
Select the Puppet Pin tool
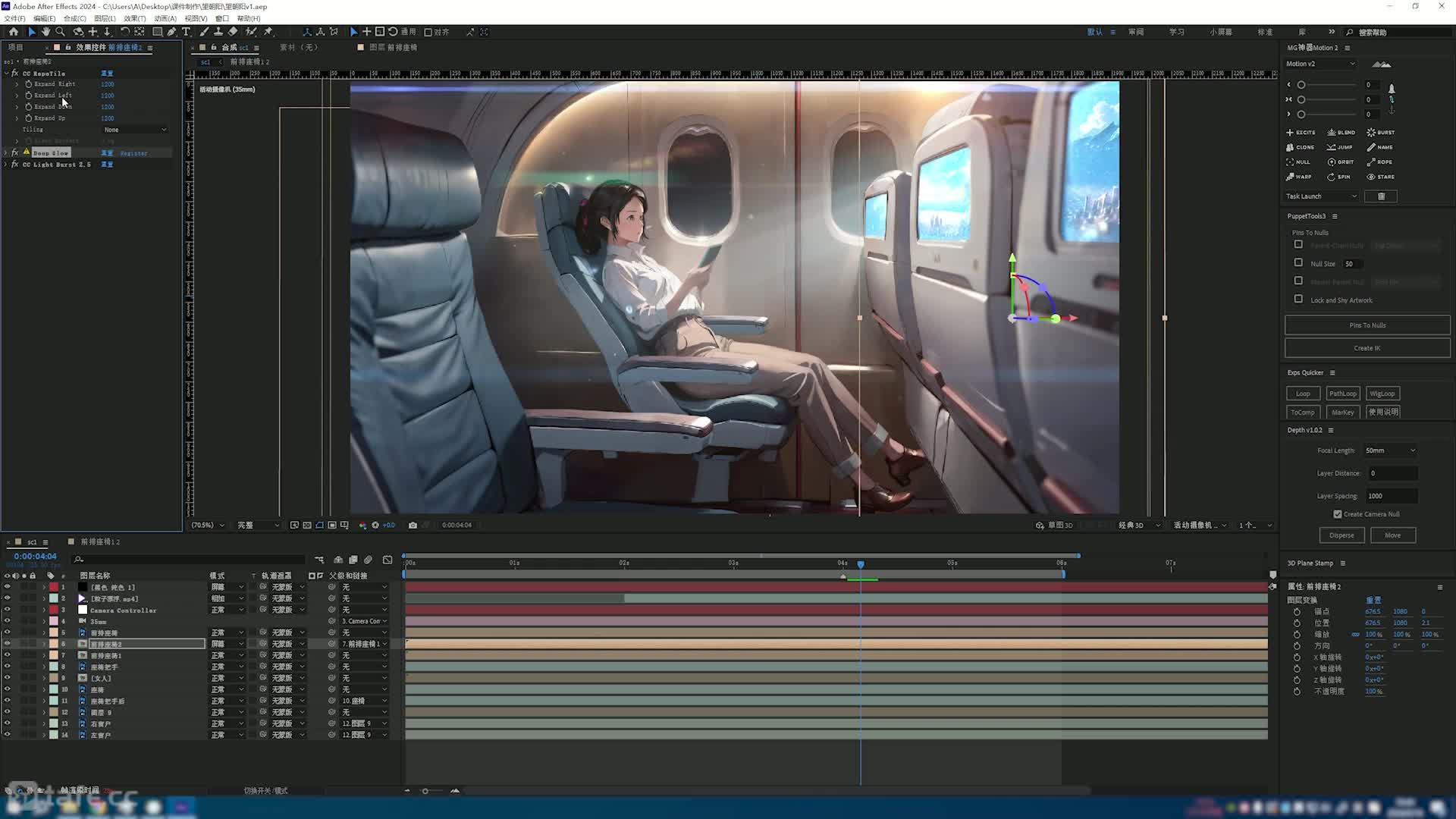point(268,32)
